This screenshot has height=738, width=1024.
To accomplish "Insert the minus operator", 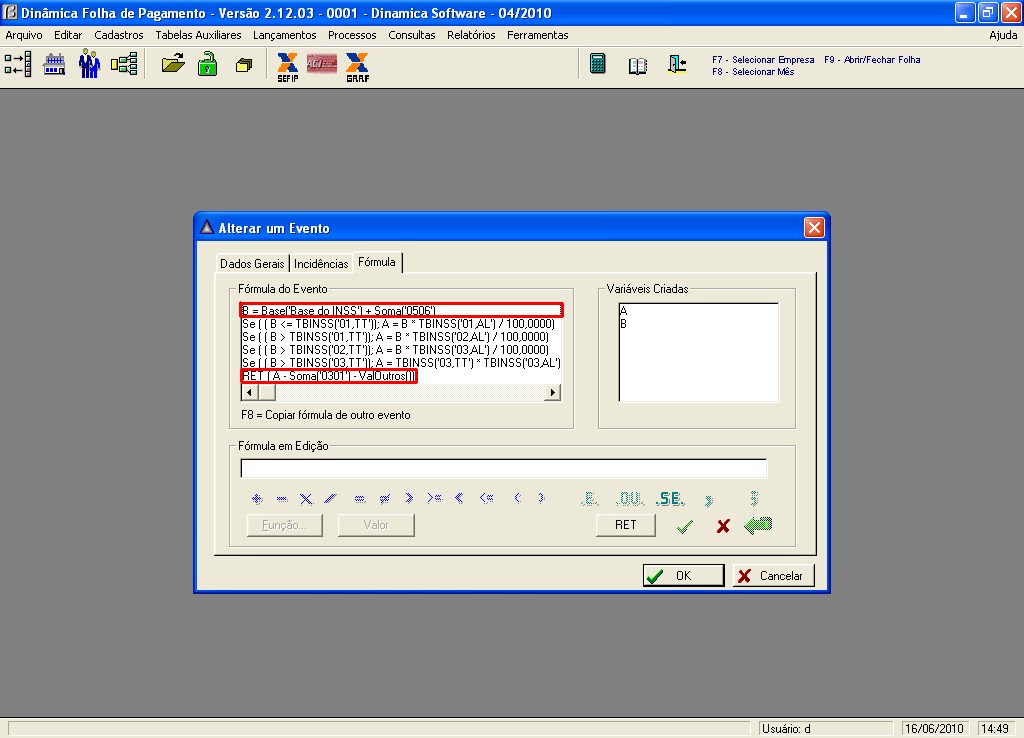I will coord(281,499).
